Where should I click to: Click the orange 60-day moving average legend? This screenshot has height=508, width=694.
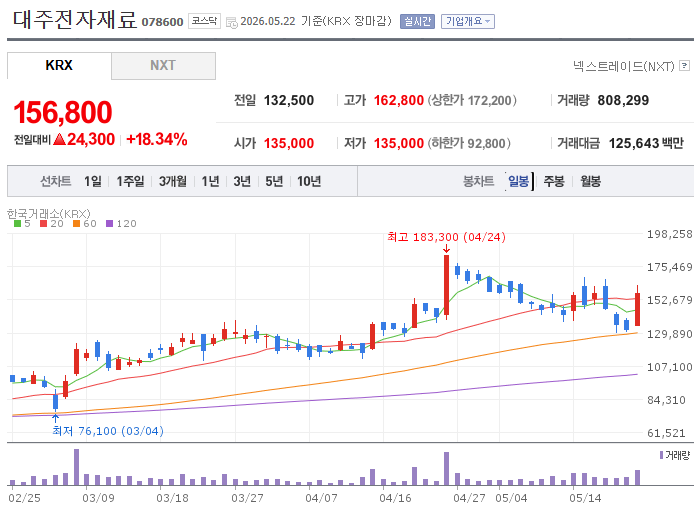tap(85, 223)
